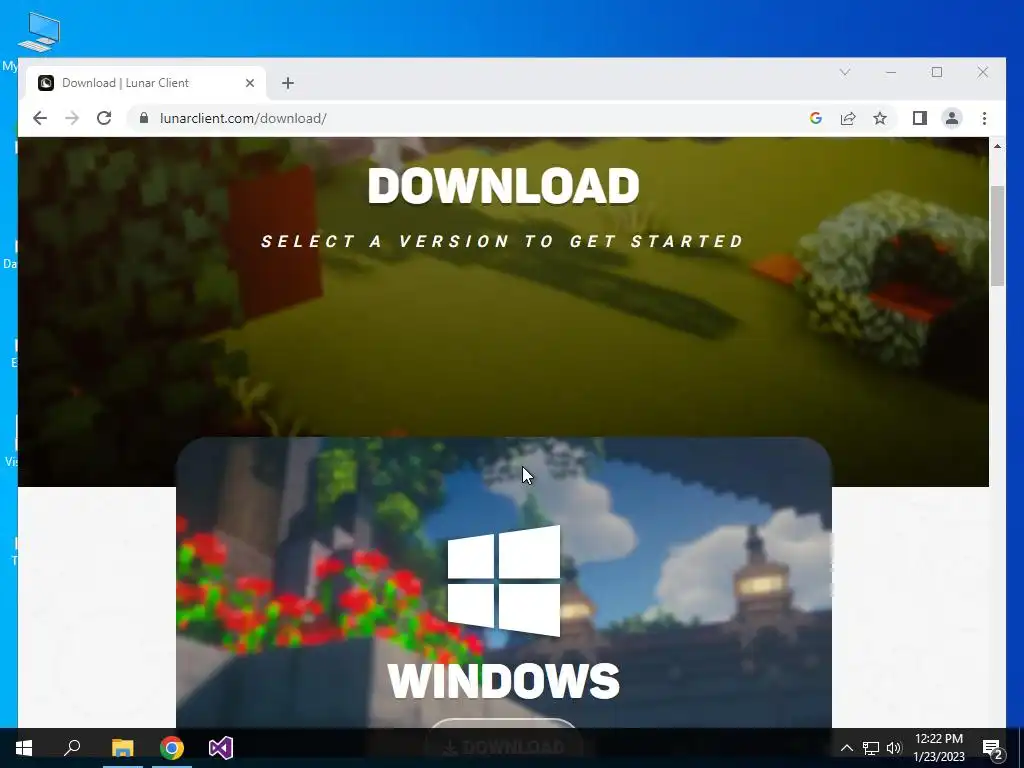This screenshot has width=1024, height=768.
Task: Open the Chrome three-dot menu
Action: (984, 118)
